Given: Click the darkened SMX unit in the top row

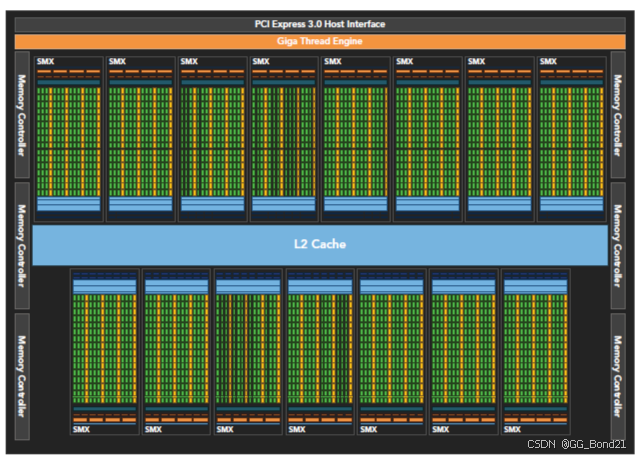Looking at the screenshot, I should click(x=284, y=139).
